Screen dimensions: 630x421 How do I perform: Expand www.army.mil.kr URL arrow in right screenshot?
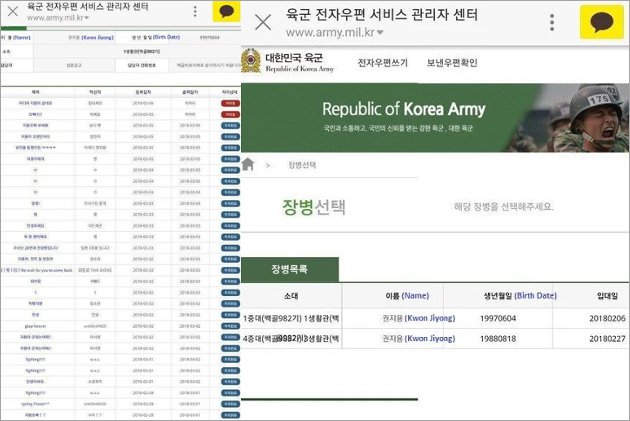380,33
